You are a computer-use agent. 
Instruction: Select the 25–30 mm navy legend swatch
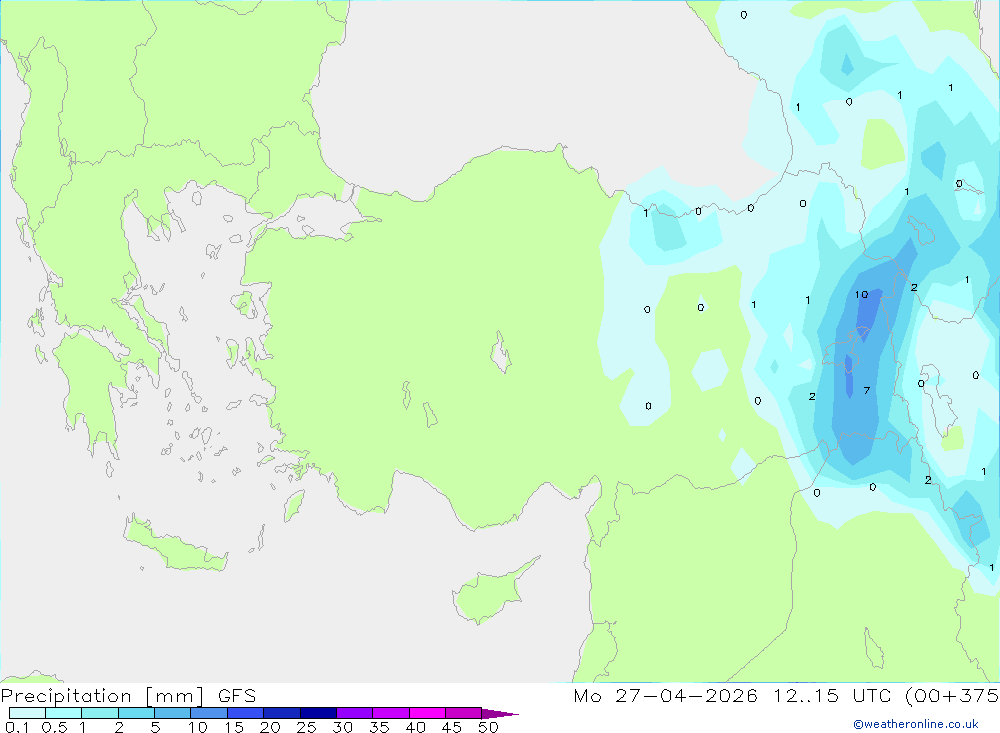[318, 713]
